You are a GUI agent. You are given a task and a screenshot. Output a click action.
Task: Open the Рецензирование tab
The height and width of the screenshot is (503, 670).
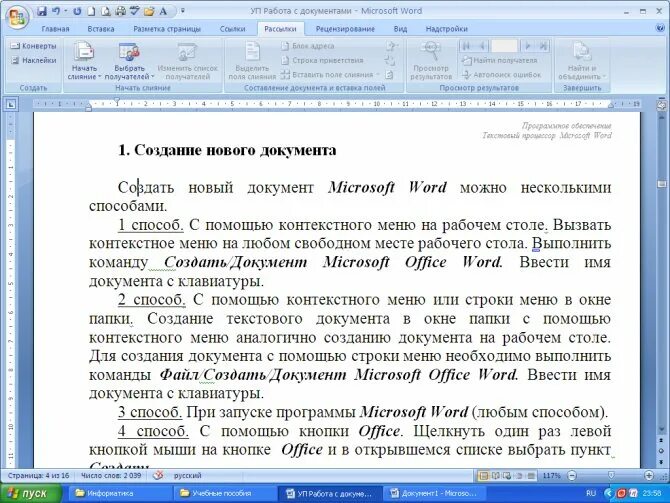tap(345, 29)
